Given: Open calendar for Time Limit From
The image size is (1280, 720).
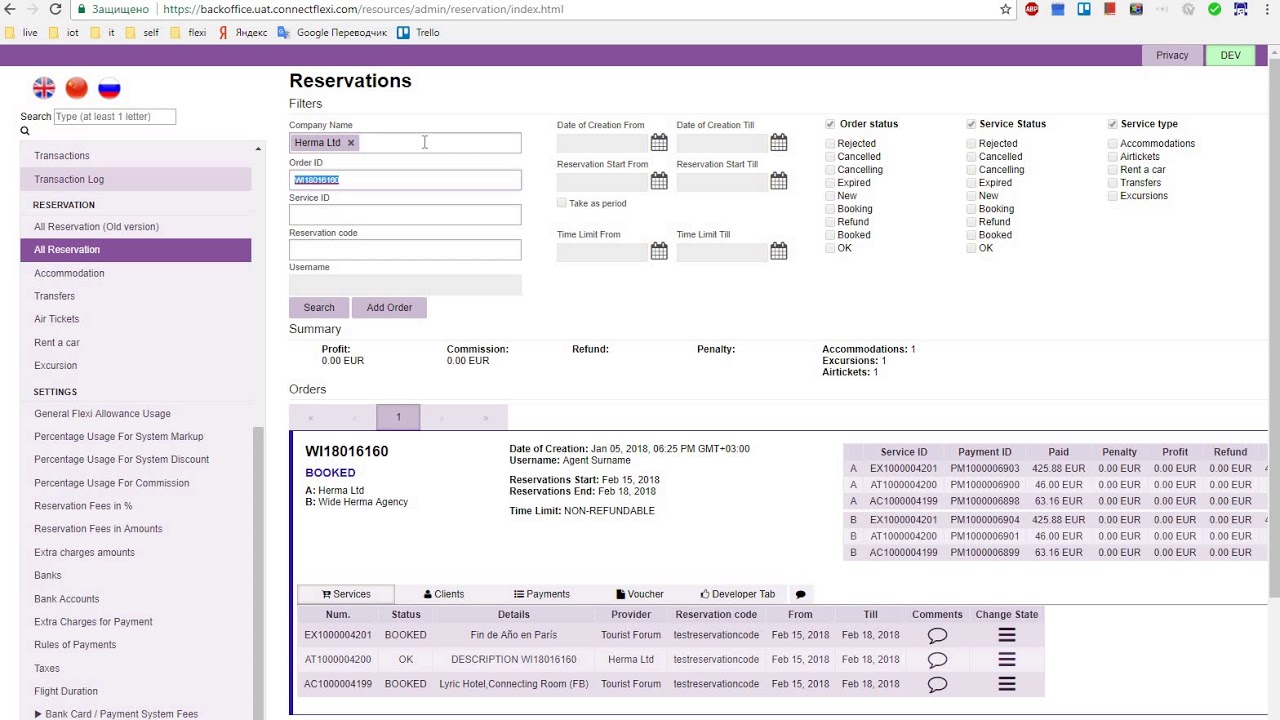Looking at the screenshot, I should (x=659, y=251).
